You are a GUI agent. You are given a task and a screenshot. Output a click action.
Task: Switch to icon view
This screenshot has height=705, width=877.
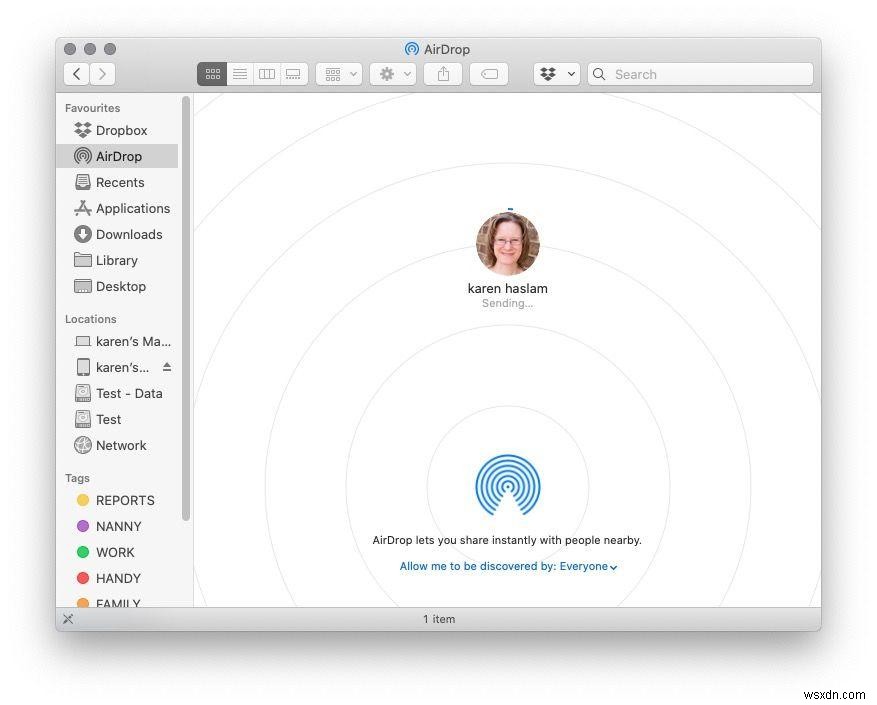coord(213,74)
